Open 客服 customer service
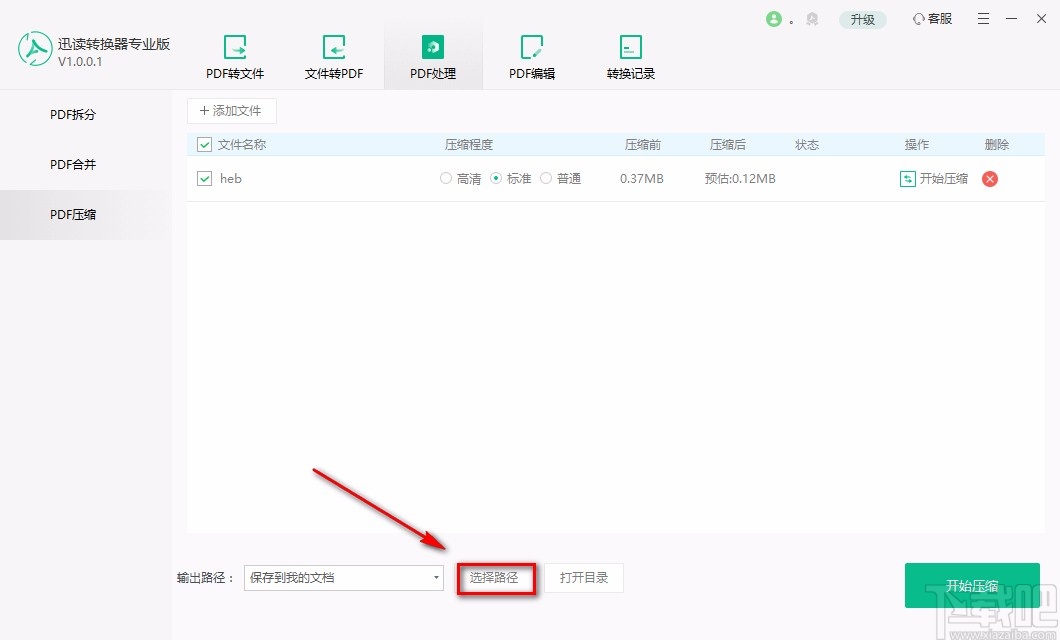 (931, 18)
